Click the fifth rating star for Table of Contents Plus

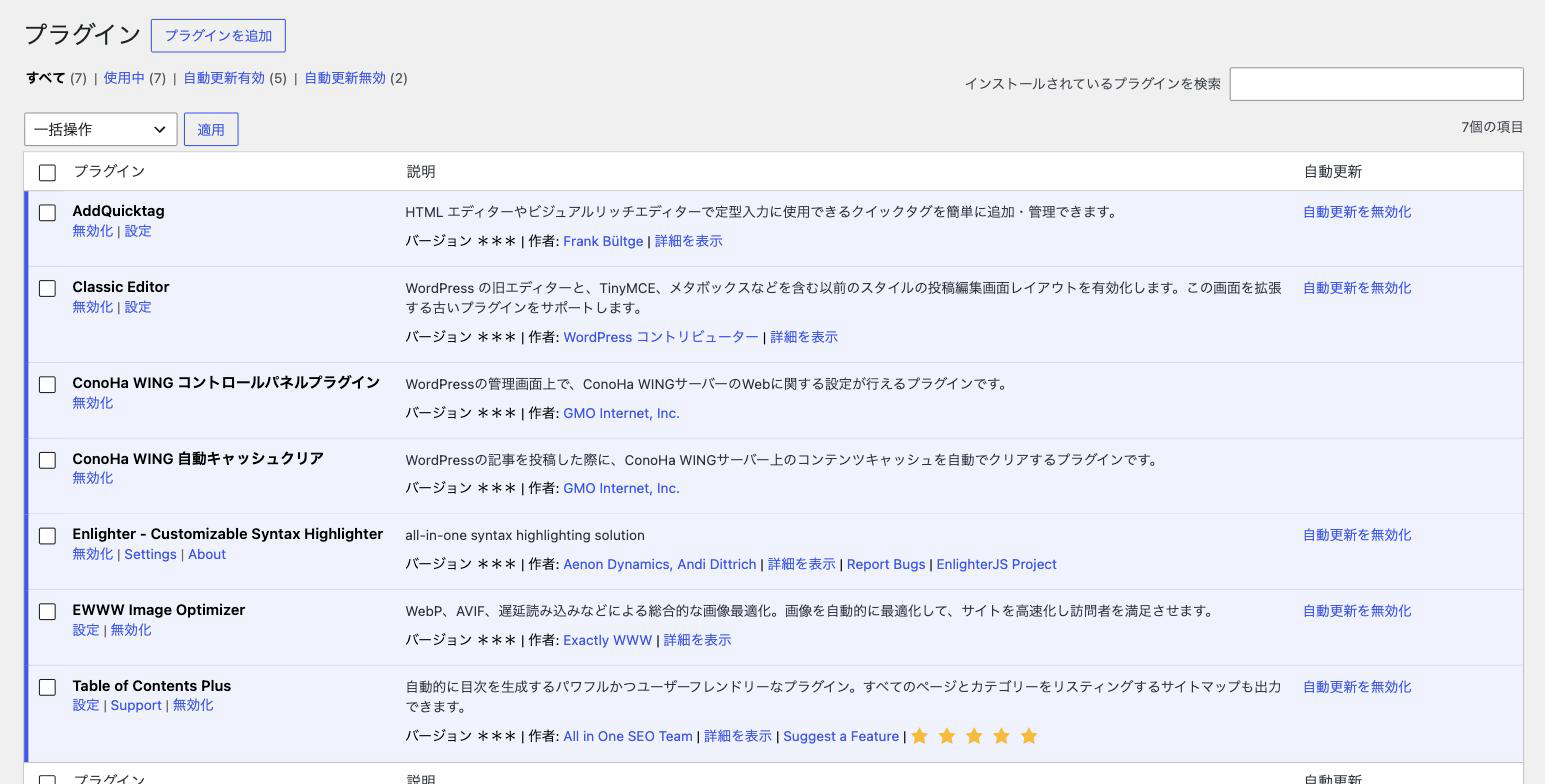1028,736
